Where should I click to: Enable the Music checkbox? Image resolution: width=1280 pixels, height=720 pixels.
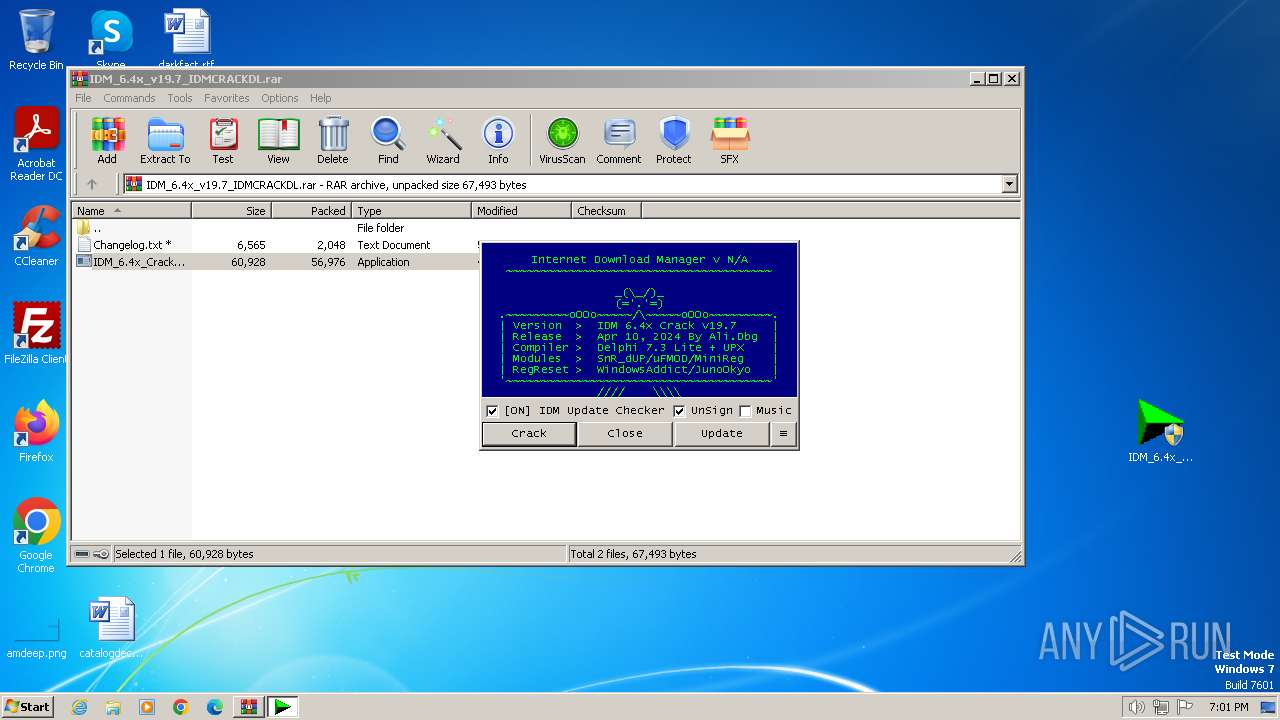tap(745, 411)
